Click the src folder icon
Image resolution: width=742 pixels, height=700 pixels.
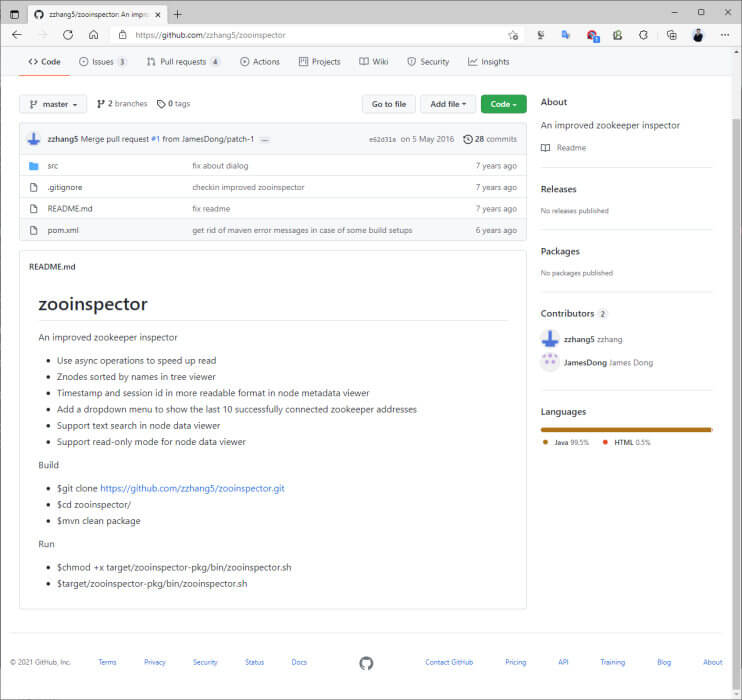pyautogui.click(x=34, y=166)
